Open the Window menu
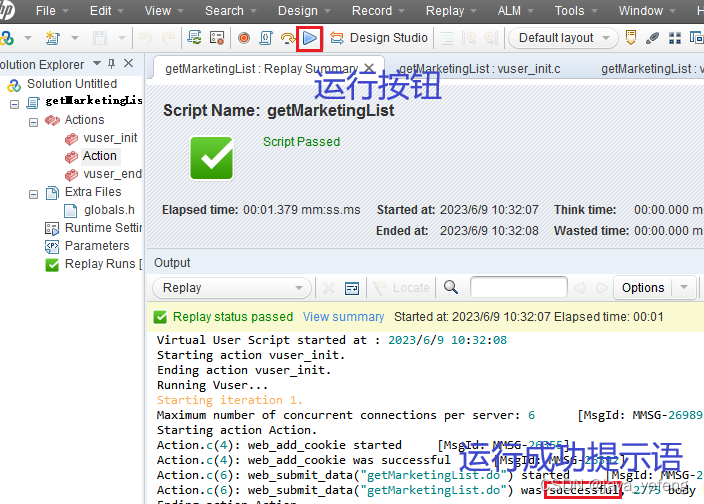704x504 pixels. coord(647,11)
